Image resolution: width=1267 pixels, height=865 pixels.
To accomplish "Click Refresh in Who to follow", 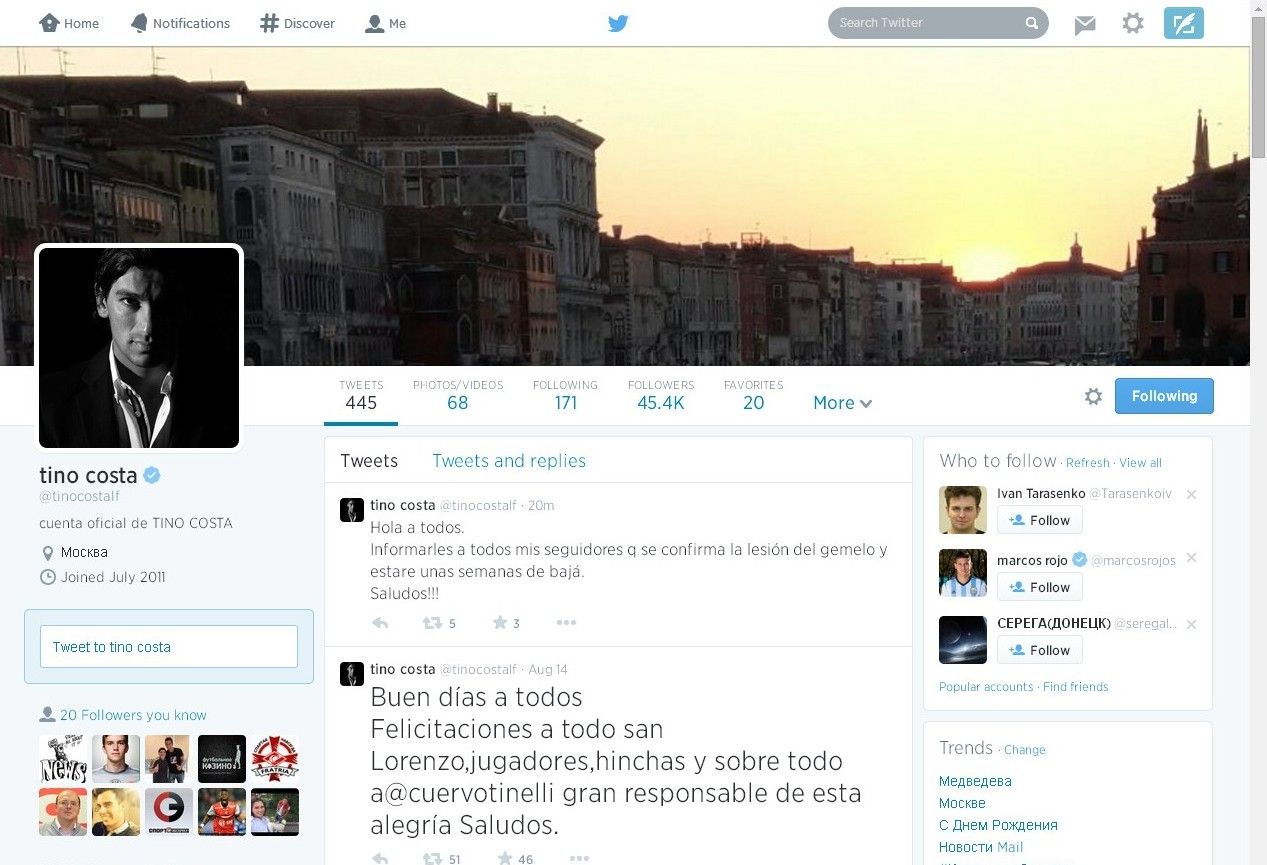I will (x=1087, y=463).
